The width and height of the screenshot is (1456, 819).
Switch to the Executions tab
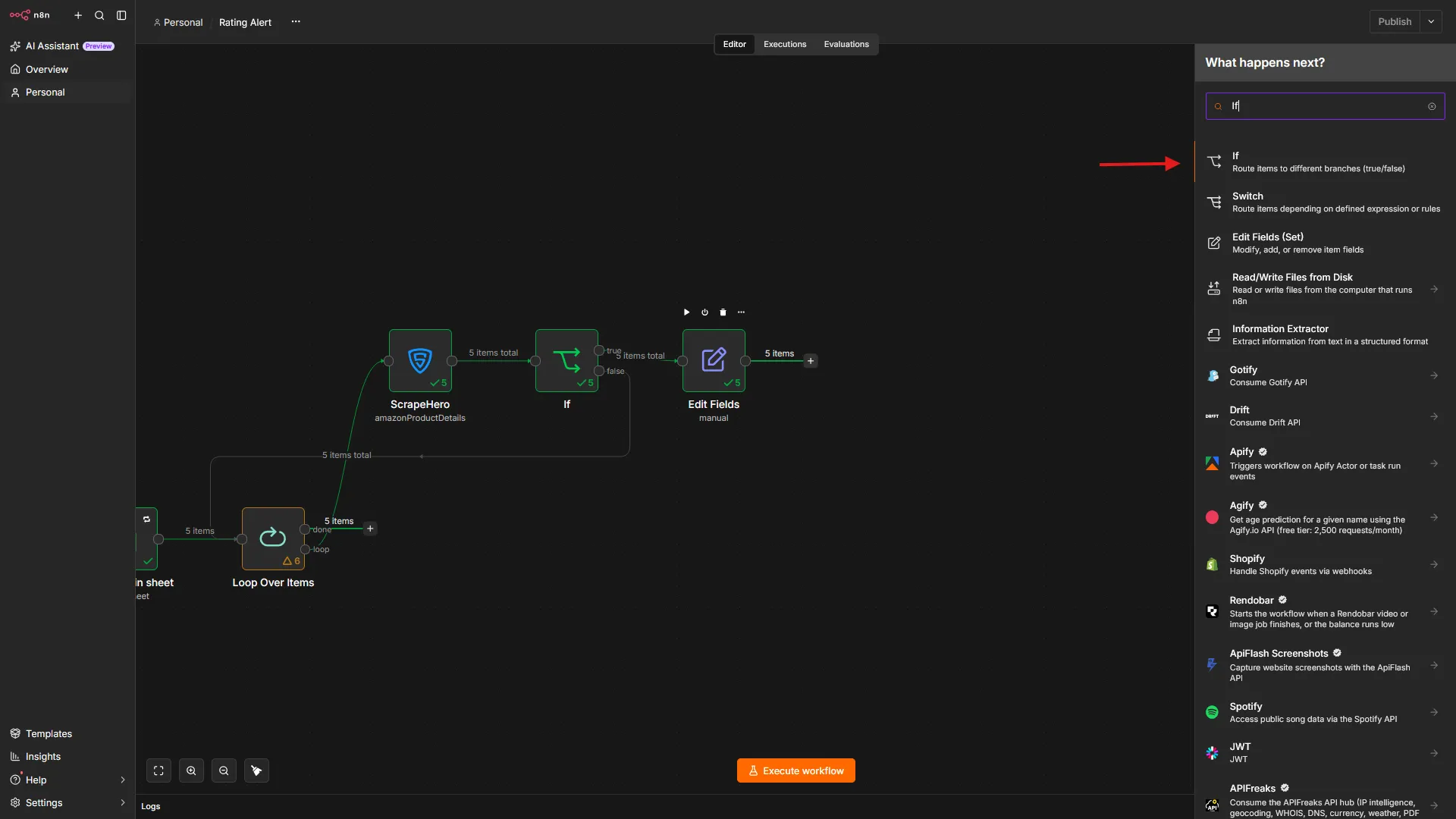point(785,44)
